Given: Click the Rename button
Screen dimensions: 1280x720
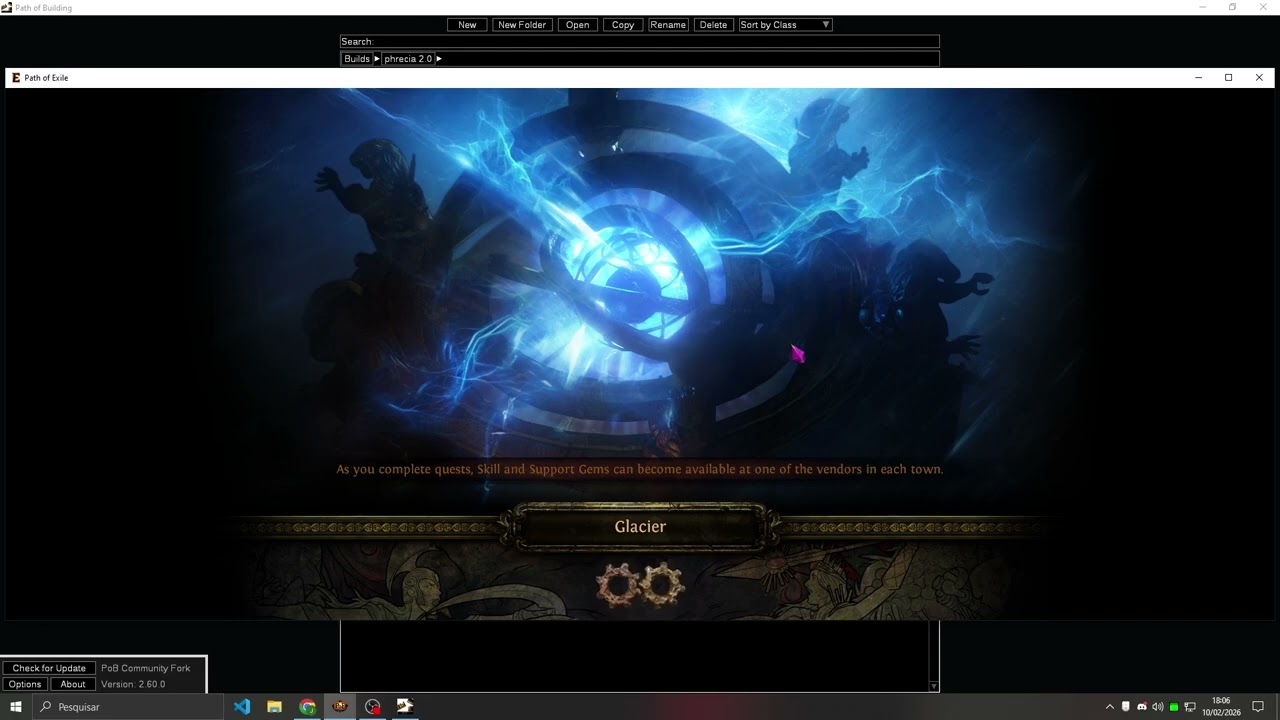Looking at the screenshot, I should (x=668, y=25).
